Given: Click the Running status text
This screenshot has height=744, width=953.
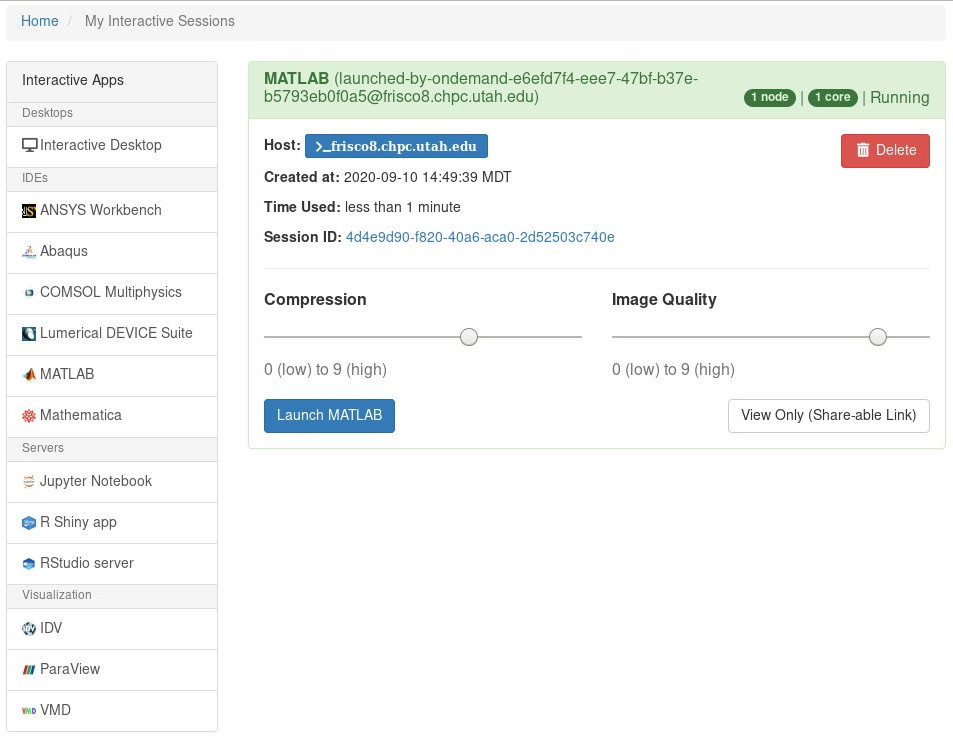Looking at the screenshot, I should tap(900, 98).
